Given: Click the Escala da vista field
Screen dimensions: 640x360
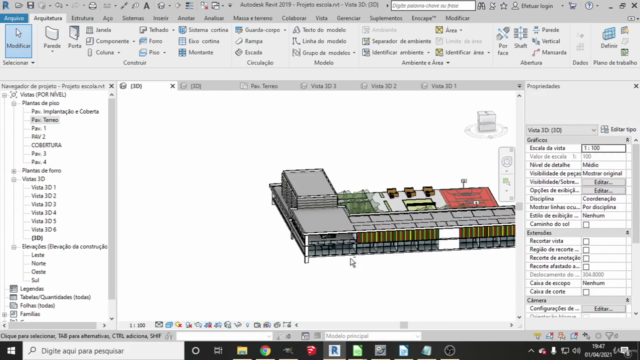Looking at the screenshot, I should click(x=604, y=148).
